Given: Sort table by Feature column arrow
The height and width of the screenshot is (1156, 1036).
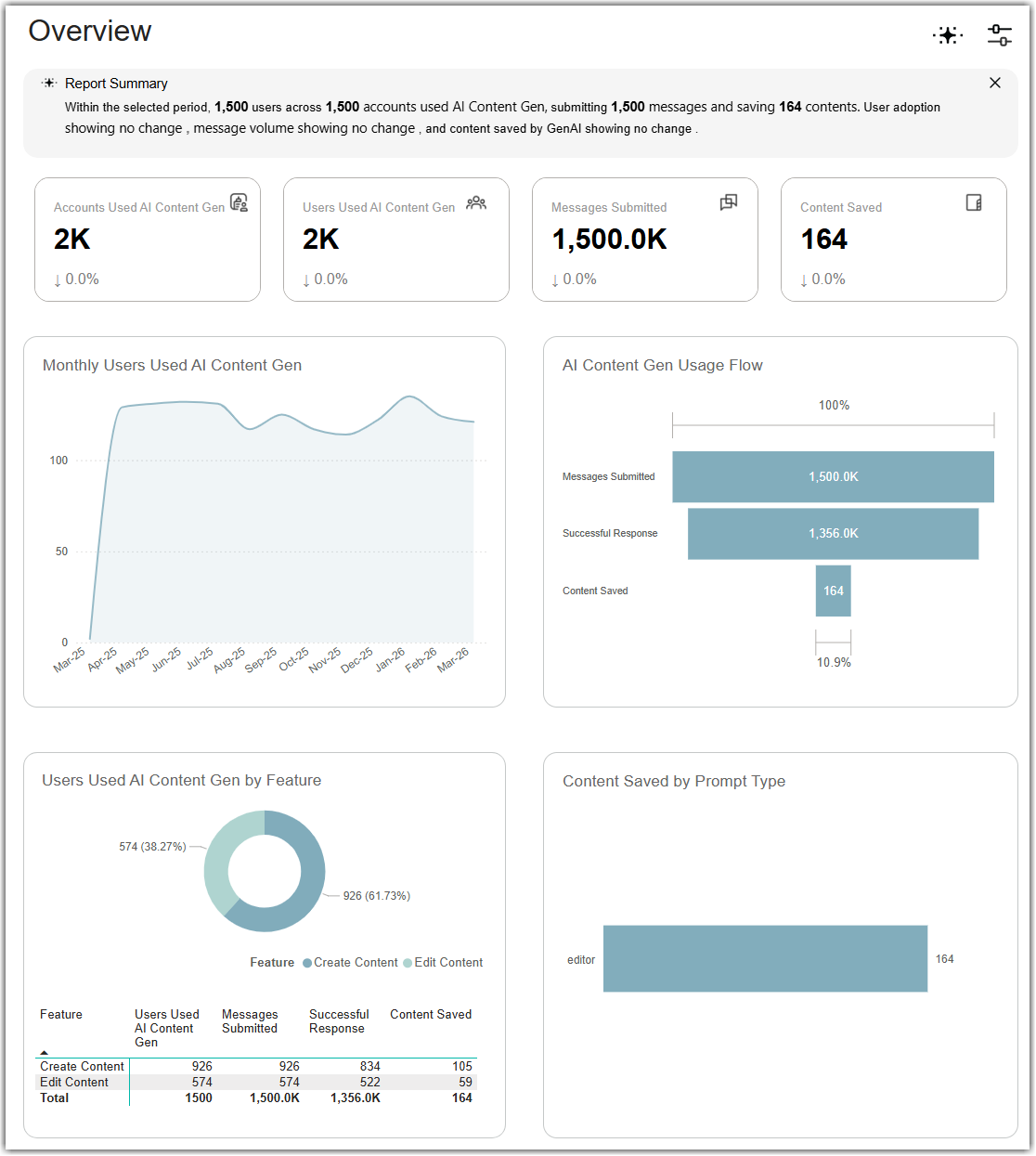Looking at the screenshot, I should (45, 1052).
